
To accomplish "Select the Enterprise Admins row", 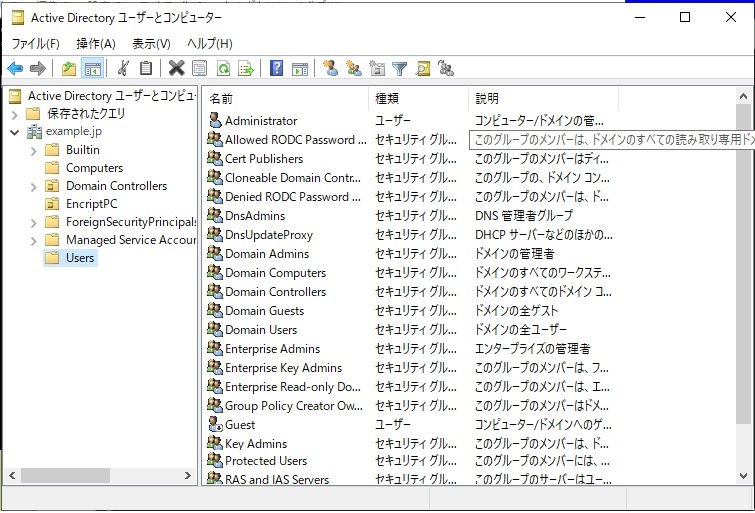I will coord(410,349).
